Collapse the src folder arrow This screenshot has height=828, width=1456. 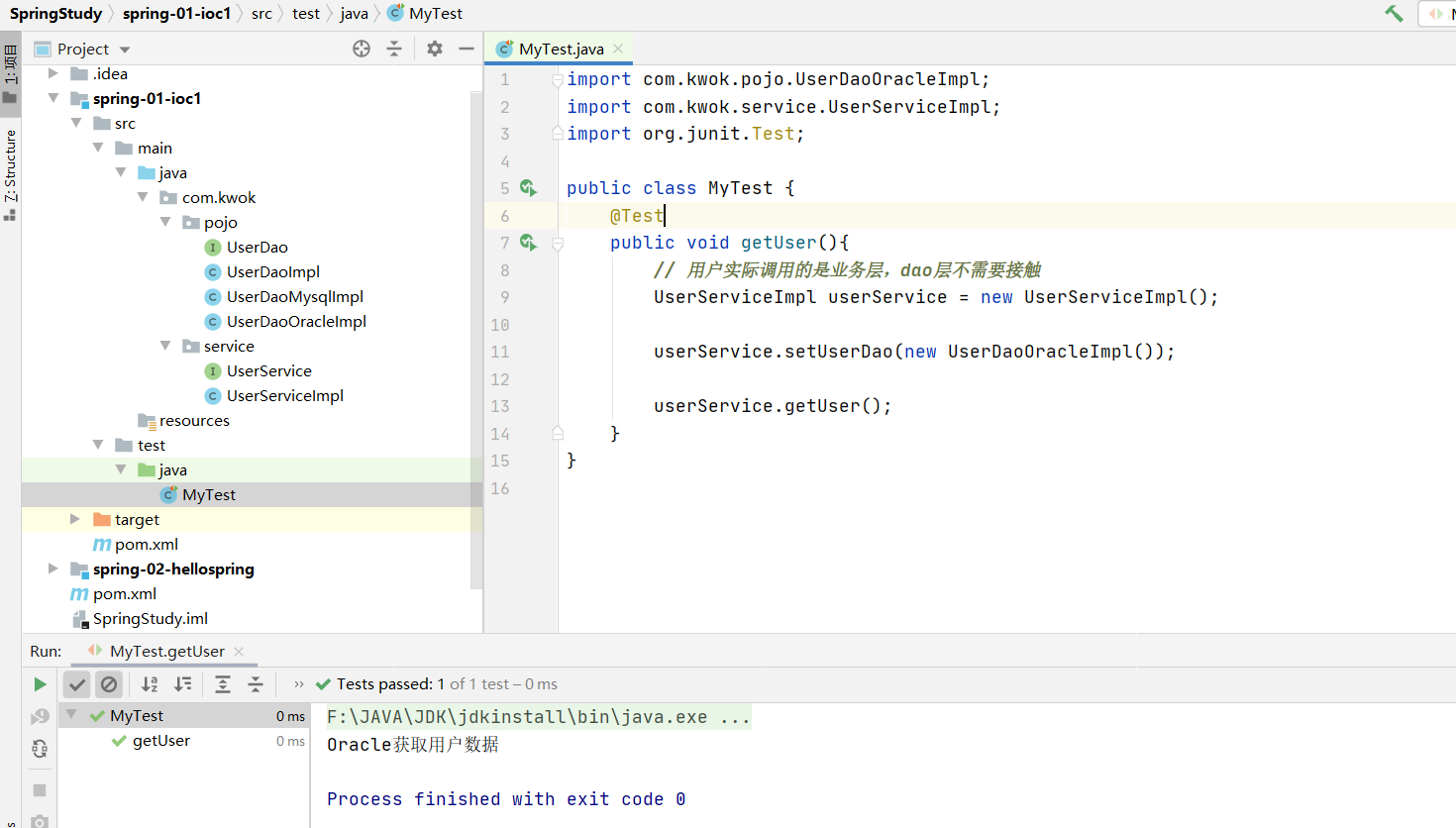click(76, 123)
